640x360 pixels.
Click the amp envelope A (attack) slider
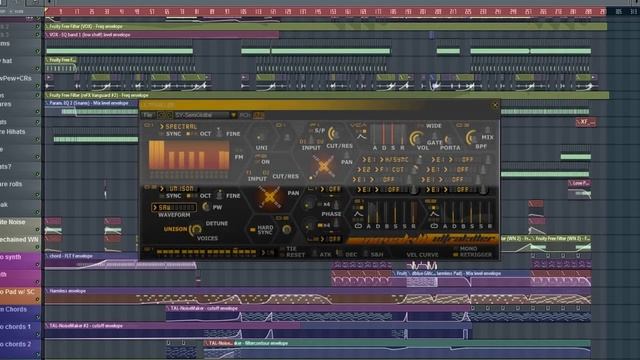pyautogui.click(x=375, y=135)
